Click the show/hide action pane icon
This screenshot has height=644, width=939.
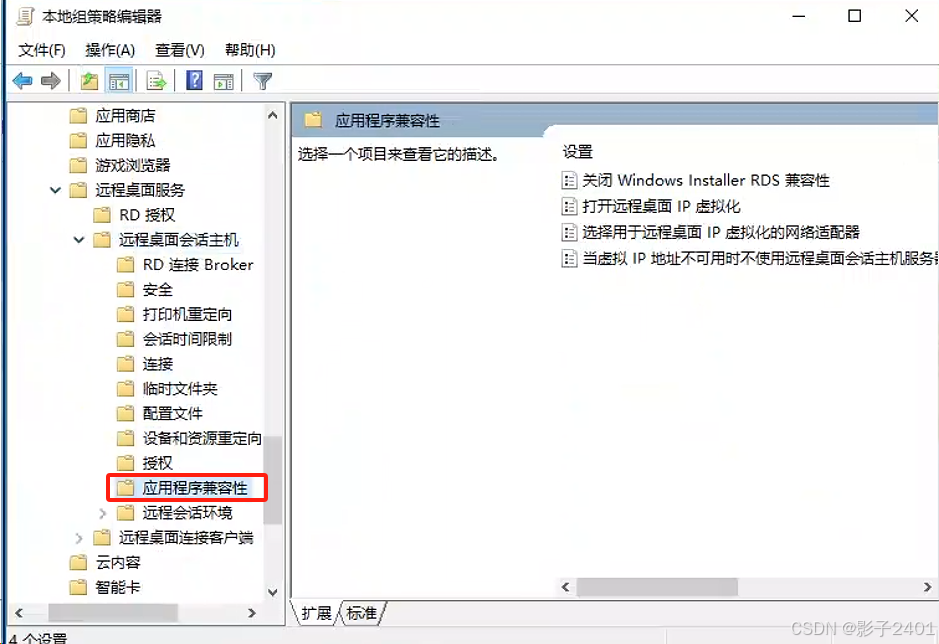(224, 81)
